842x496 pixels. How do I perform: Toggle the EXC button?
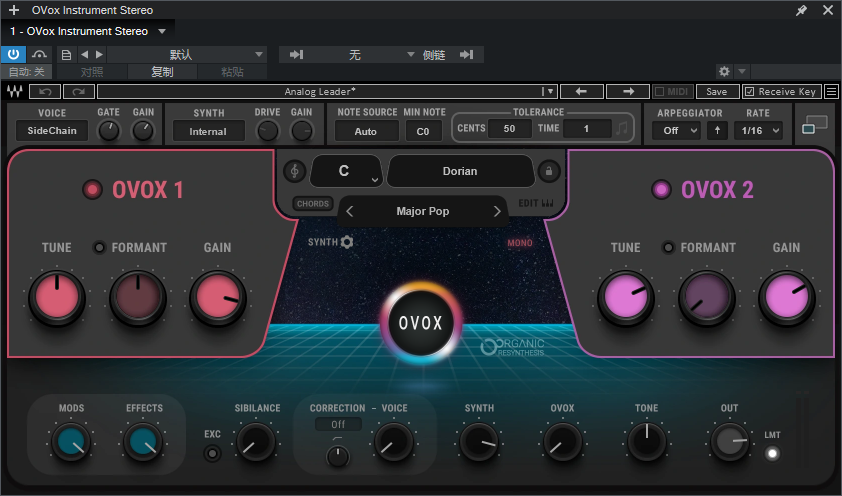pos(213,454)
